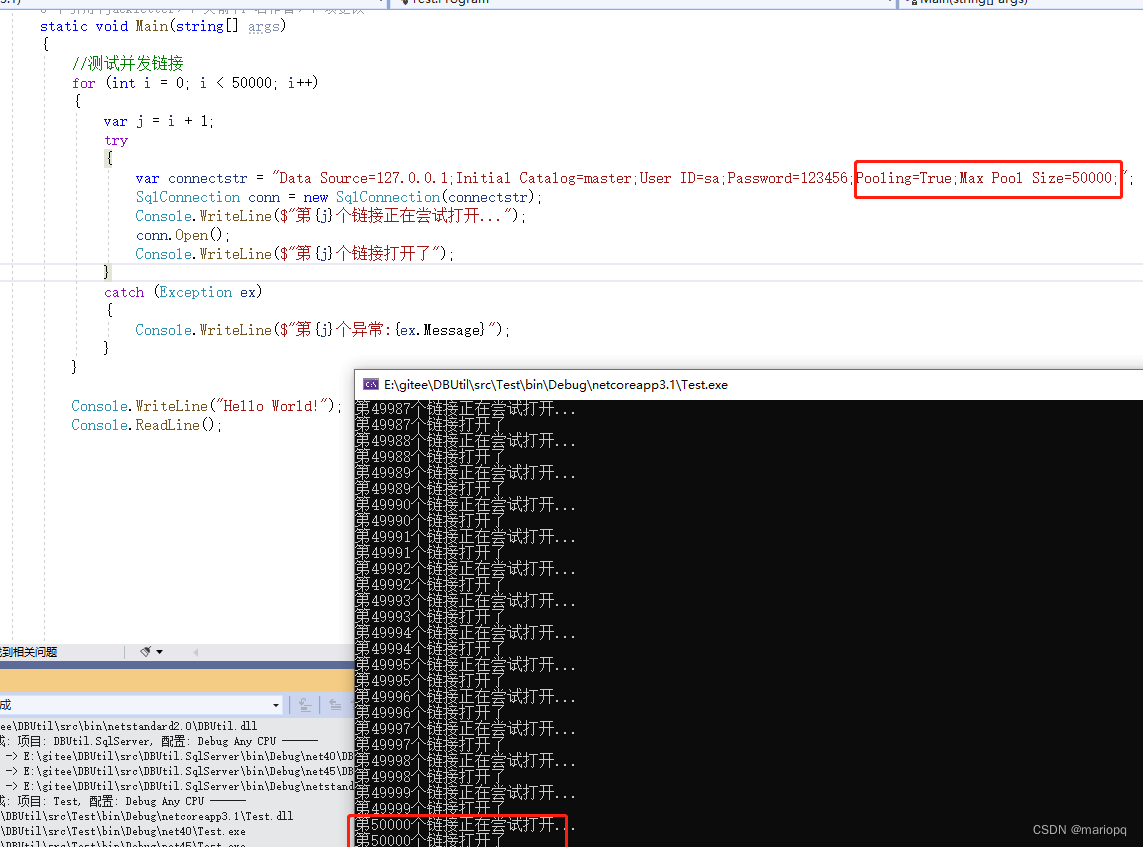Click the console icon in the Test.exe title bar
Image resolution: width=1143 pixels, height=847 pixels.
371,384
